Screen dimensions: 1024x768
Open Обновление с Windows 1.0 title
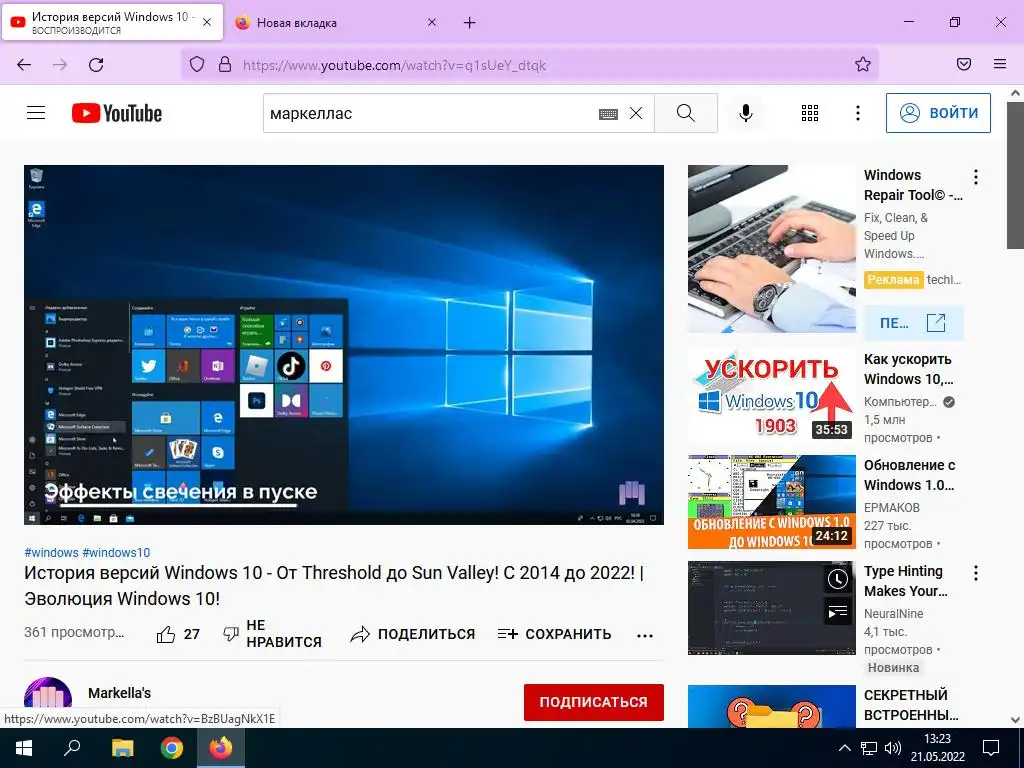tap(909, 475)
